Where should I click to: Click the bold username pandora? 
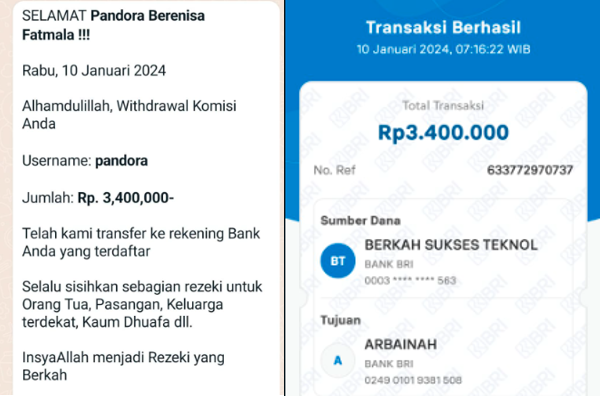coord(122,161)
